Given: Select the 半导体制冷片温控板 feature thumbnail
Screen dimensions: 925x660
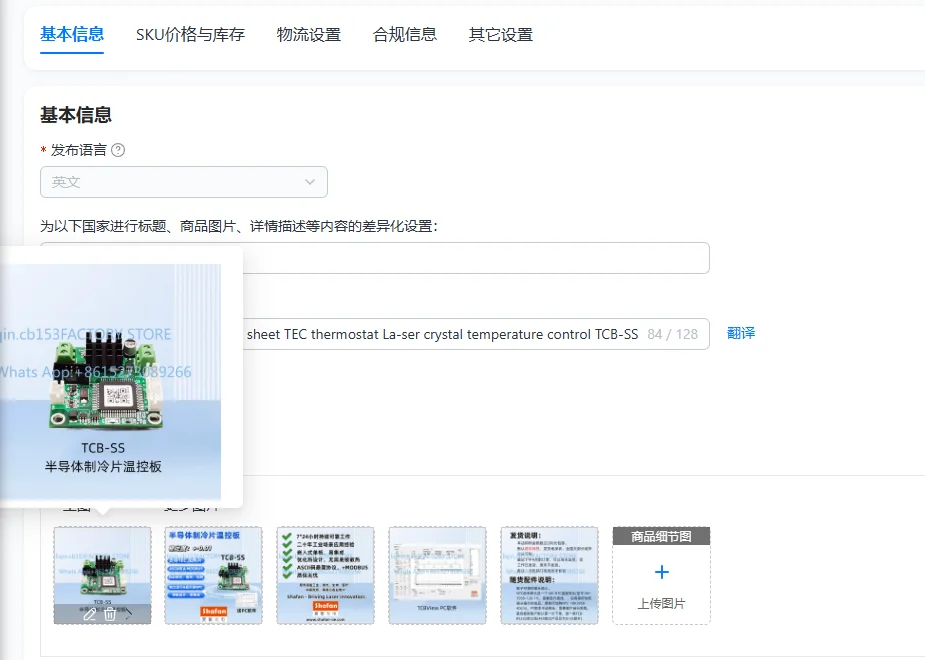Looking at the screenshot, I should pyautogui.click(x=214, y=576).
